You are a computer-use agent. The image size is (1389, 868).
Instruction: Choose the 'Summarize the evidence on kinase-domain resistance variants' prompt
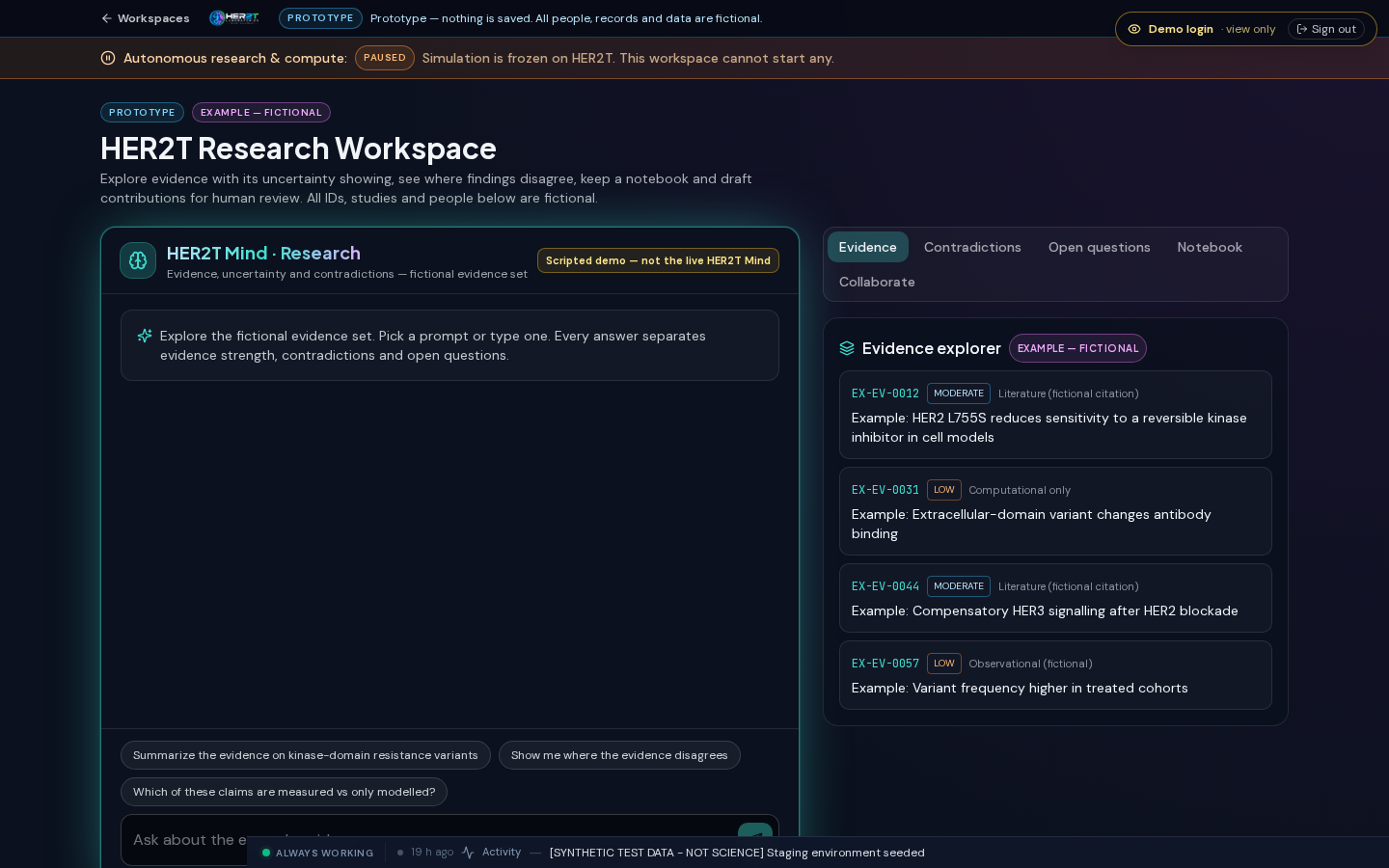pos(306,755)
